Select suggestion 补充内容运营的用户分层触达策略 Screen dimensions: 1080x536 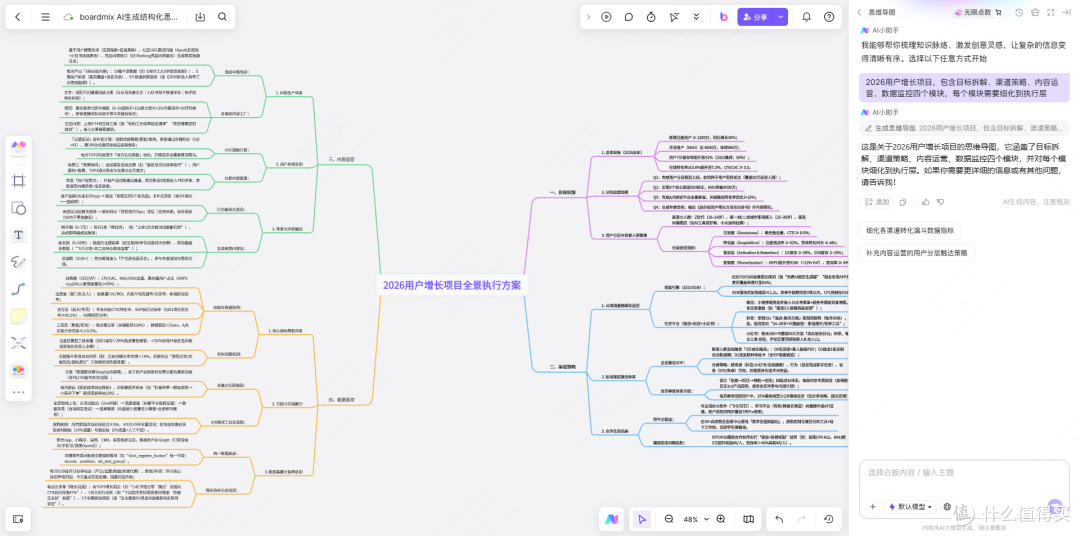[x=917, y=253]
